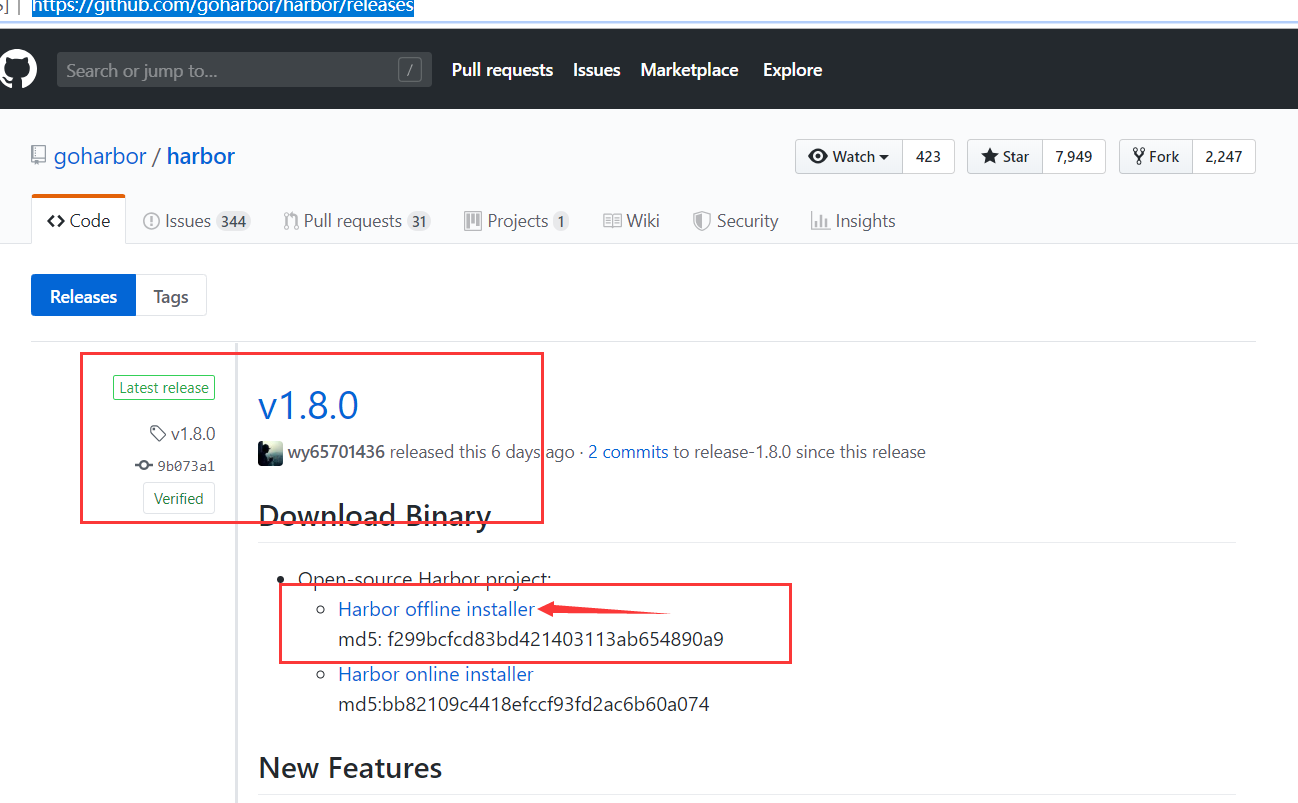This screenshot has height=803, width=1298.
Task: Click the GitHub octocat logo
Action: pyautogui.click(x=17, y=70)
